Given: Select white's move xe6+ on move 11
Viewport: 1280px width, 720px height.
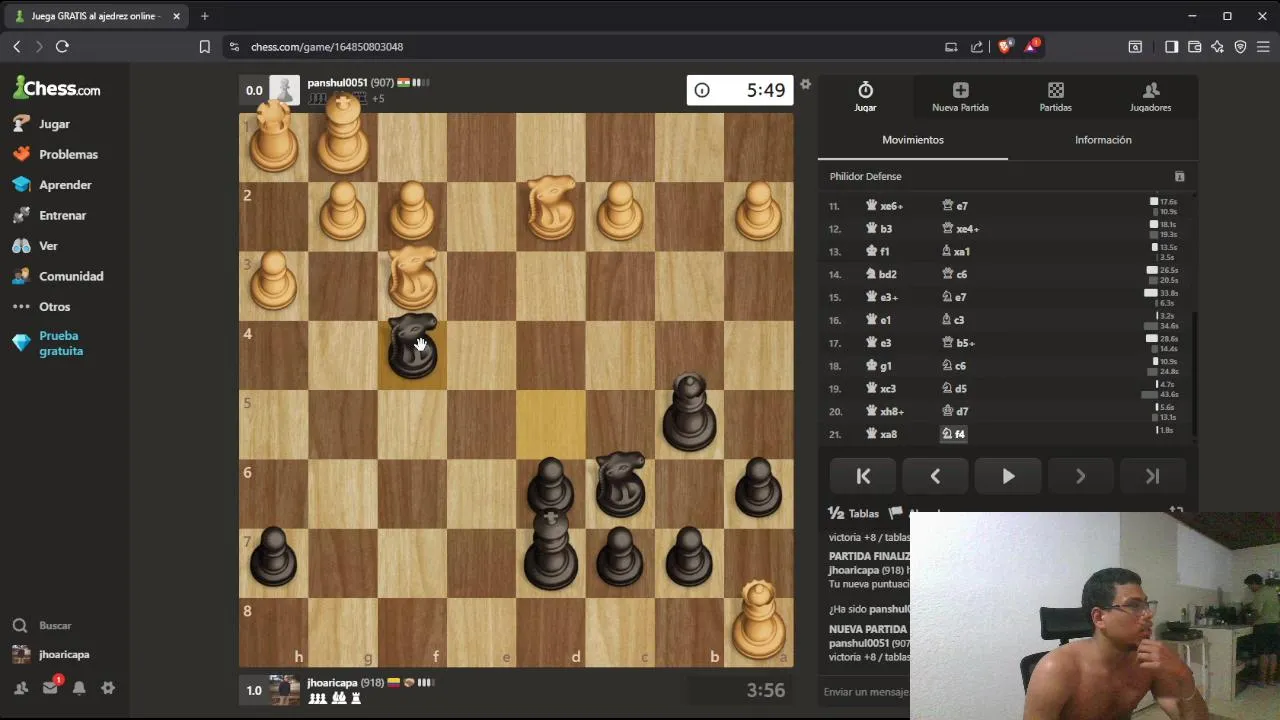Looking at the screenshot, I should pos(884,206).
